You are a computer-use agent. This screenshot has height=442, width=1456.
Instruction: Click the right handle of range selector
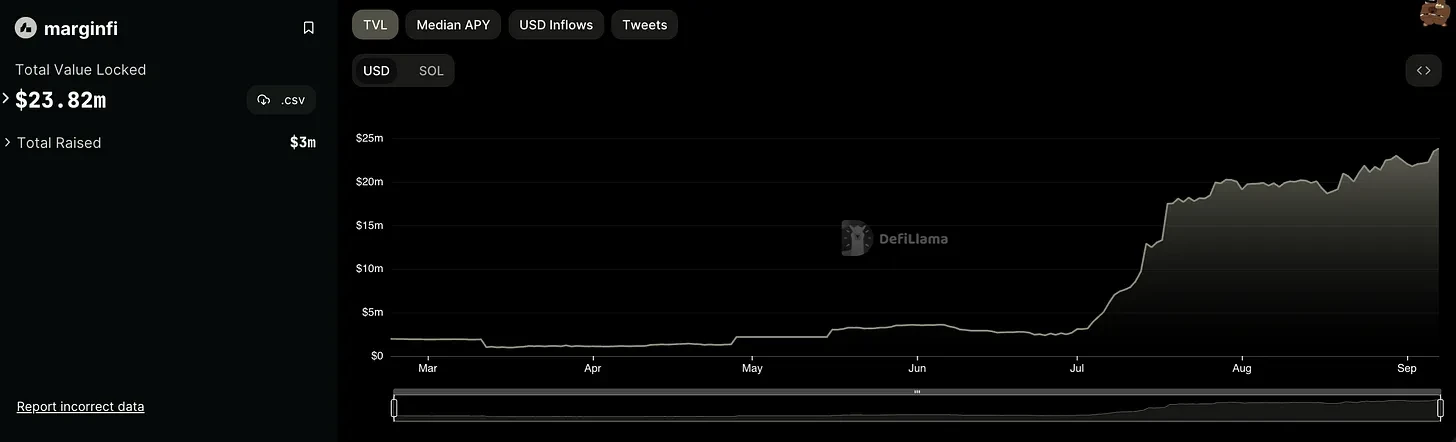coord(1440,407)
